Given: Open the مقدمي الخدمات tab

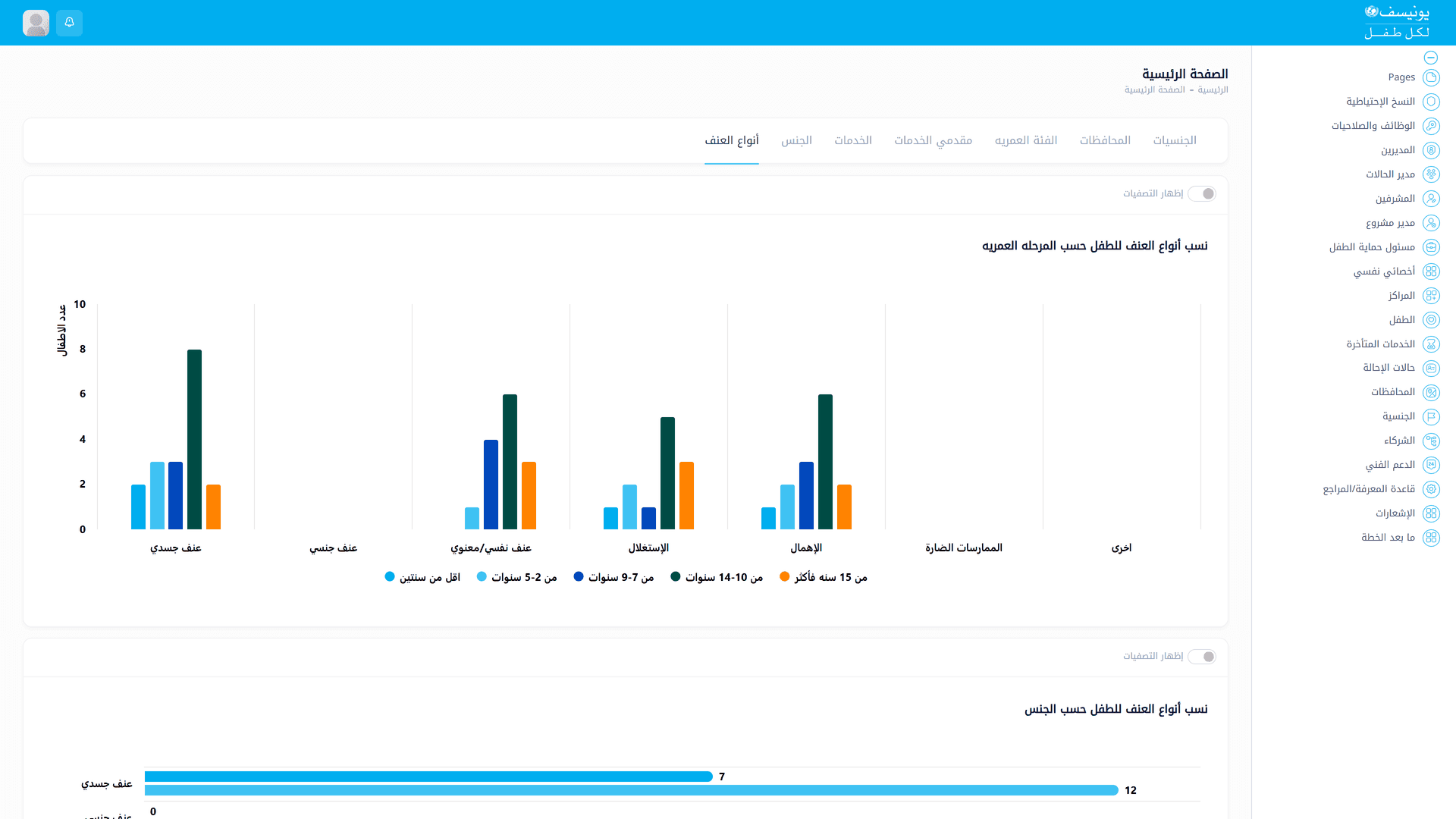Looking at the screenshot, I should pyautogui.click(x=933, y=140).
